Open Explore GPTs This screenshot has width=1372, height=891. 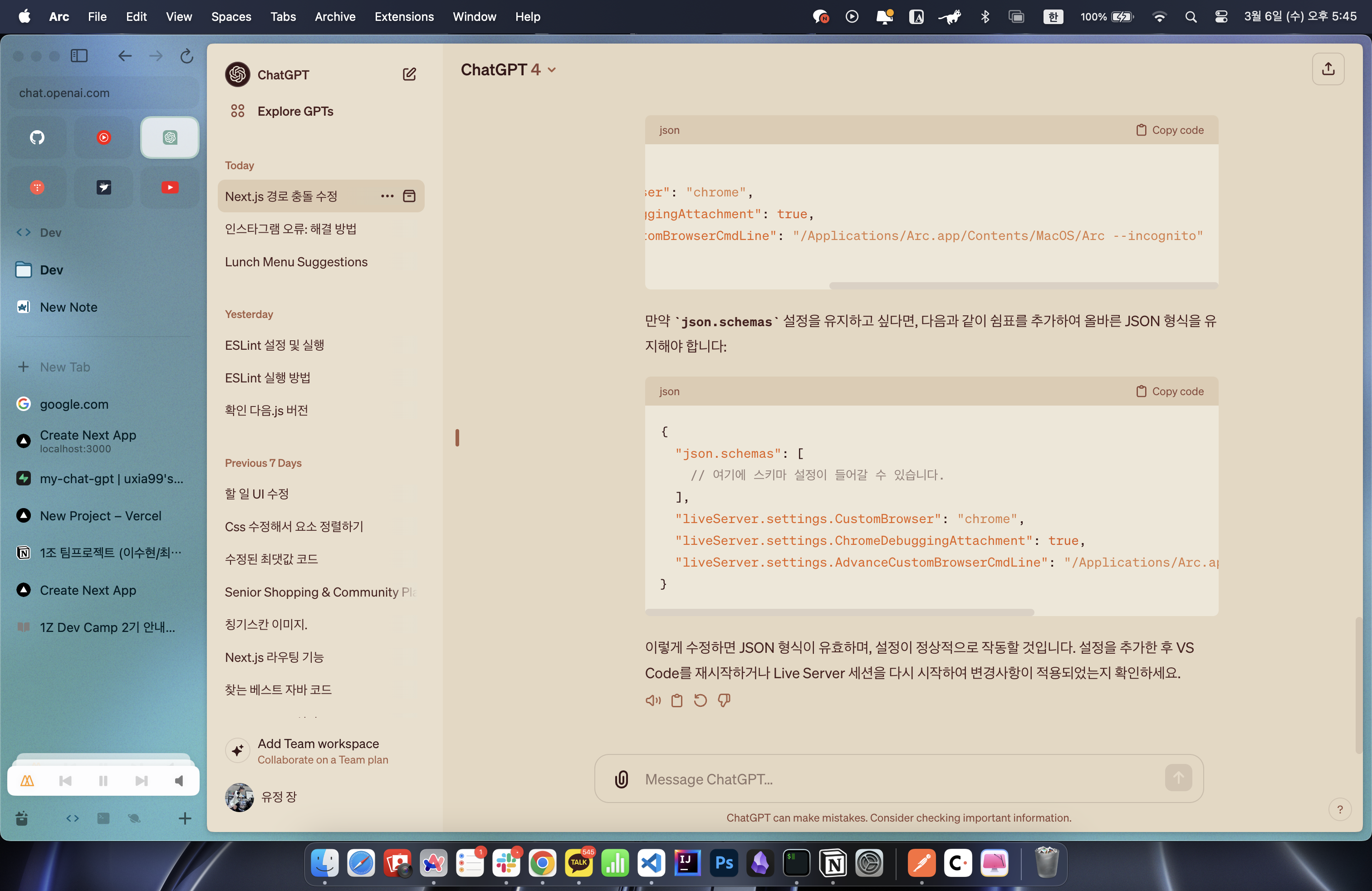pos(321,111)
